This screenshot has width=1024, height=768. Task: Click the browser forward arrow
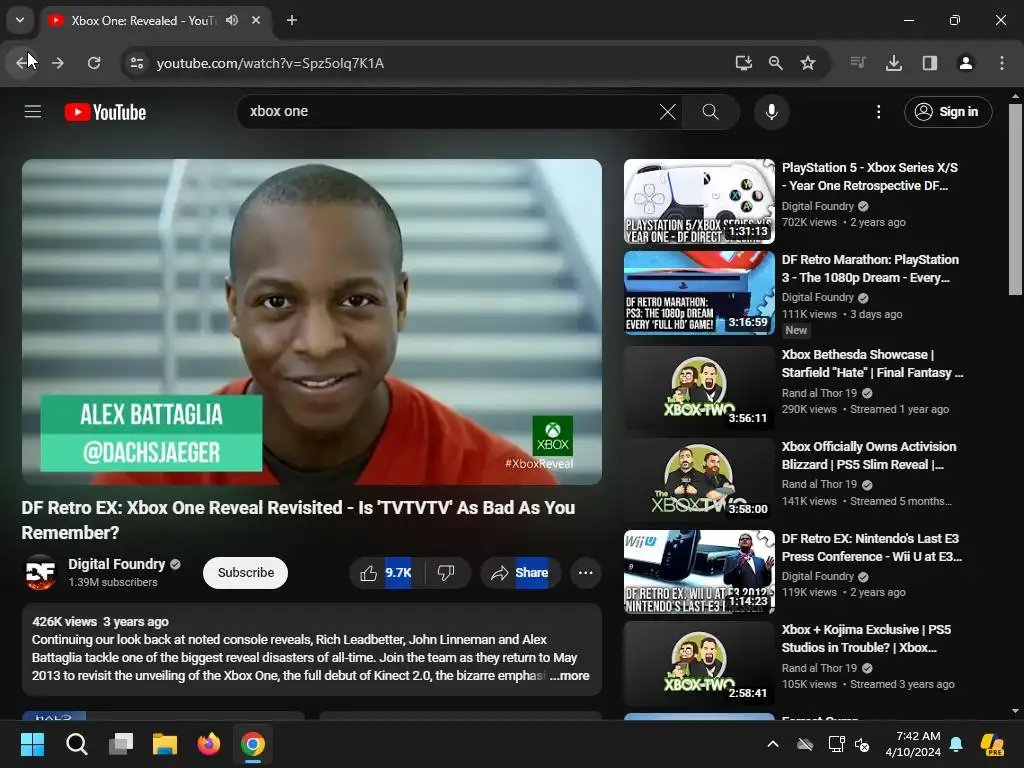58,63
